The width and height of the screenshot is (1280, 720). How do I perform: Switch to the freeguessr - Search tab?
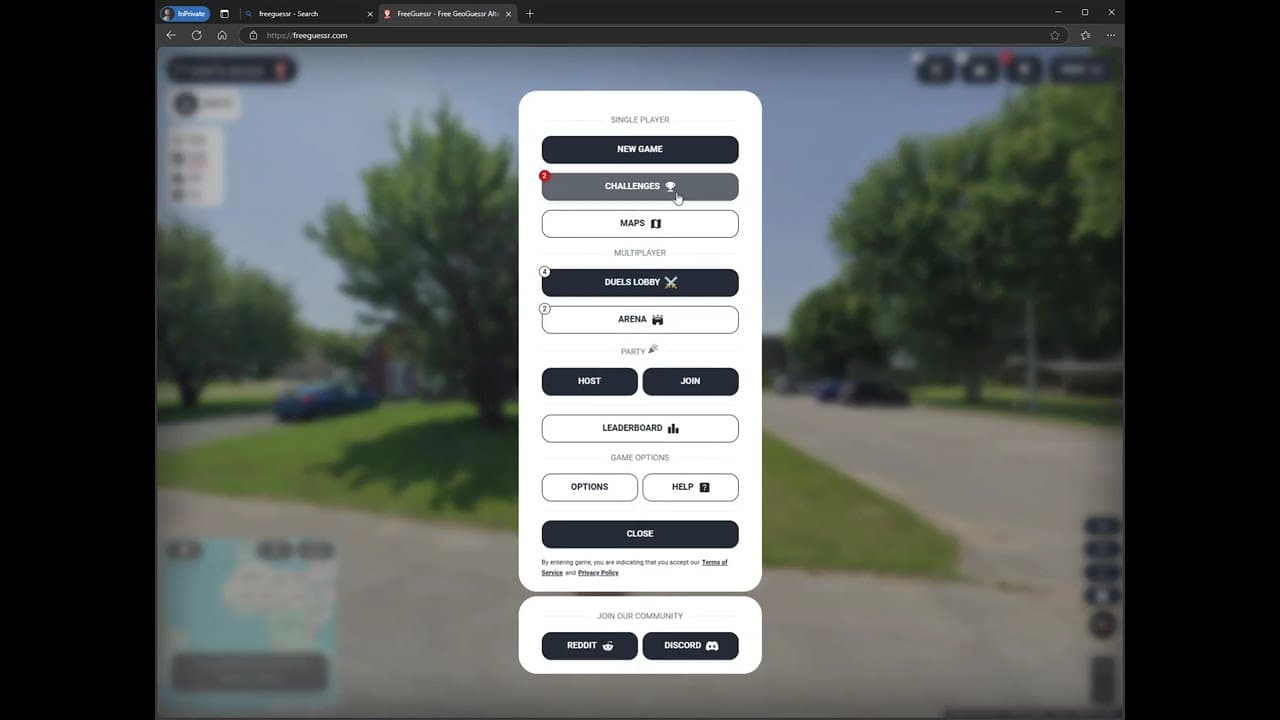point(300,13)
